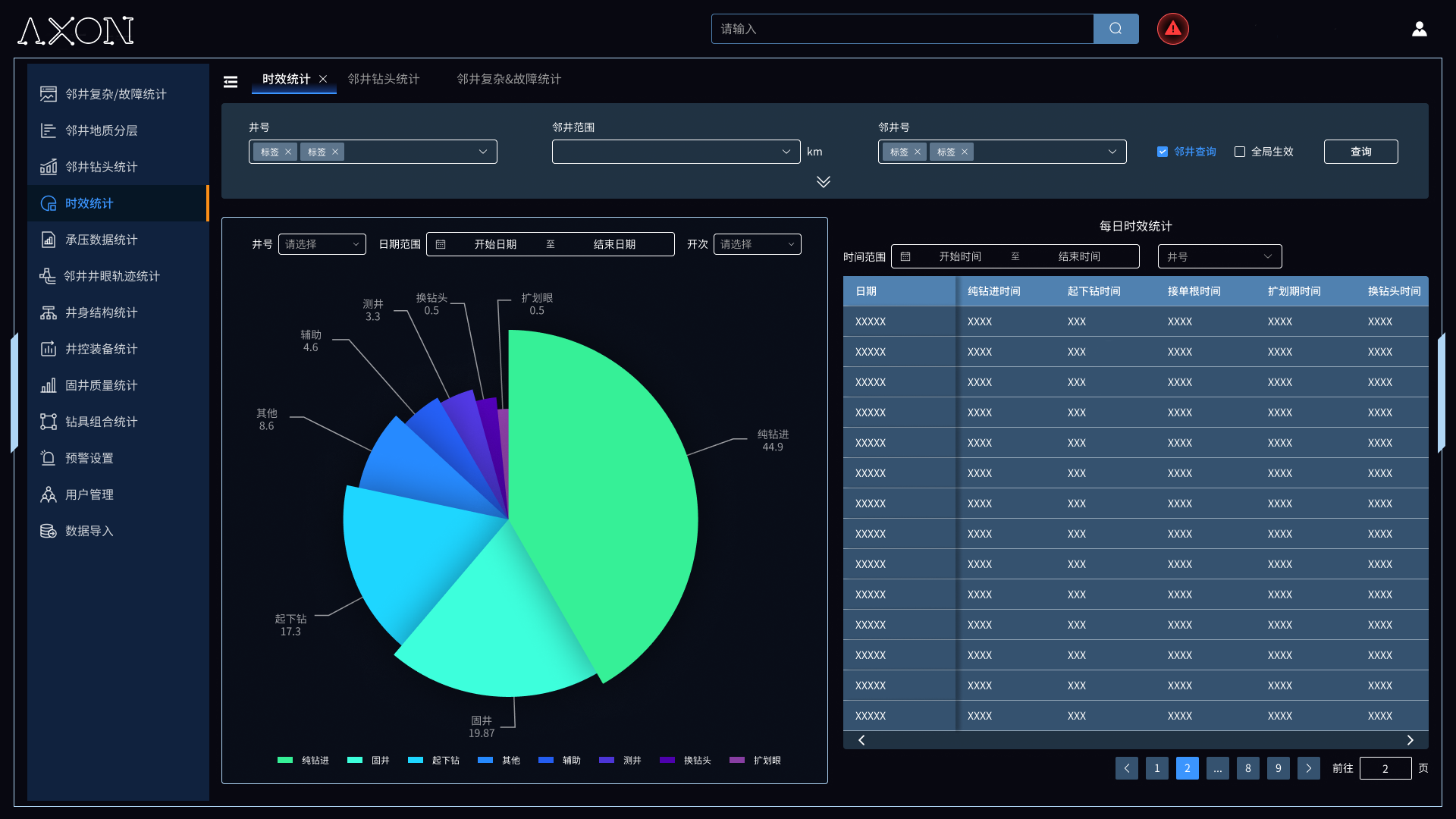Enable the 全局生效 checkbox

[1240, 152]
